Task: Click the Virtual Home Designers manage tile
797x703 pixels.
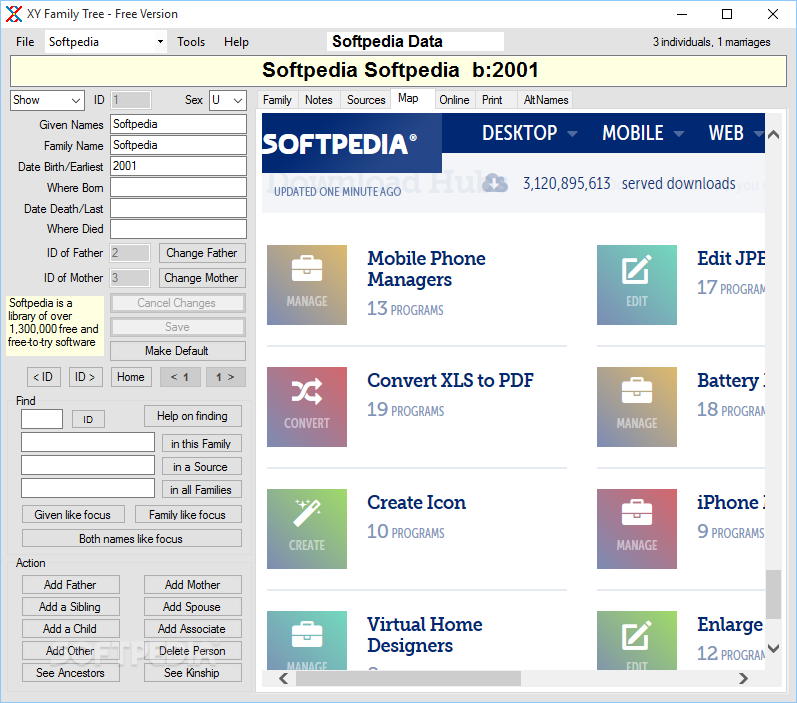Action: click(306, 640)
